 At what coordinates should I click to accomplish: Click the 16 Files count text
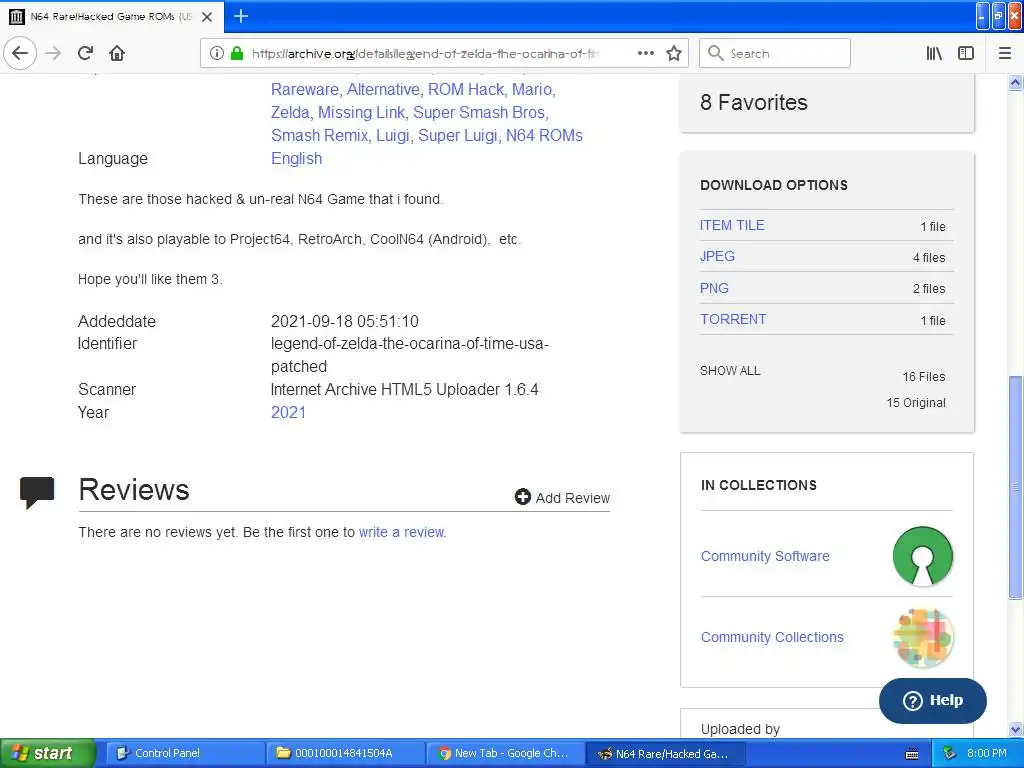tap(923, 377)
